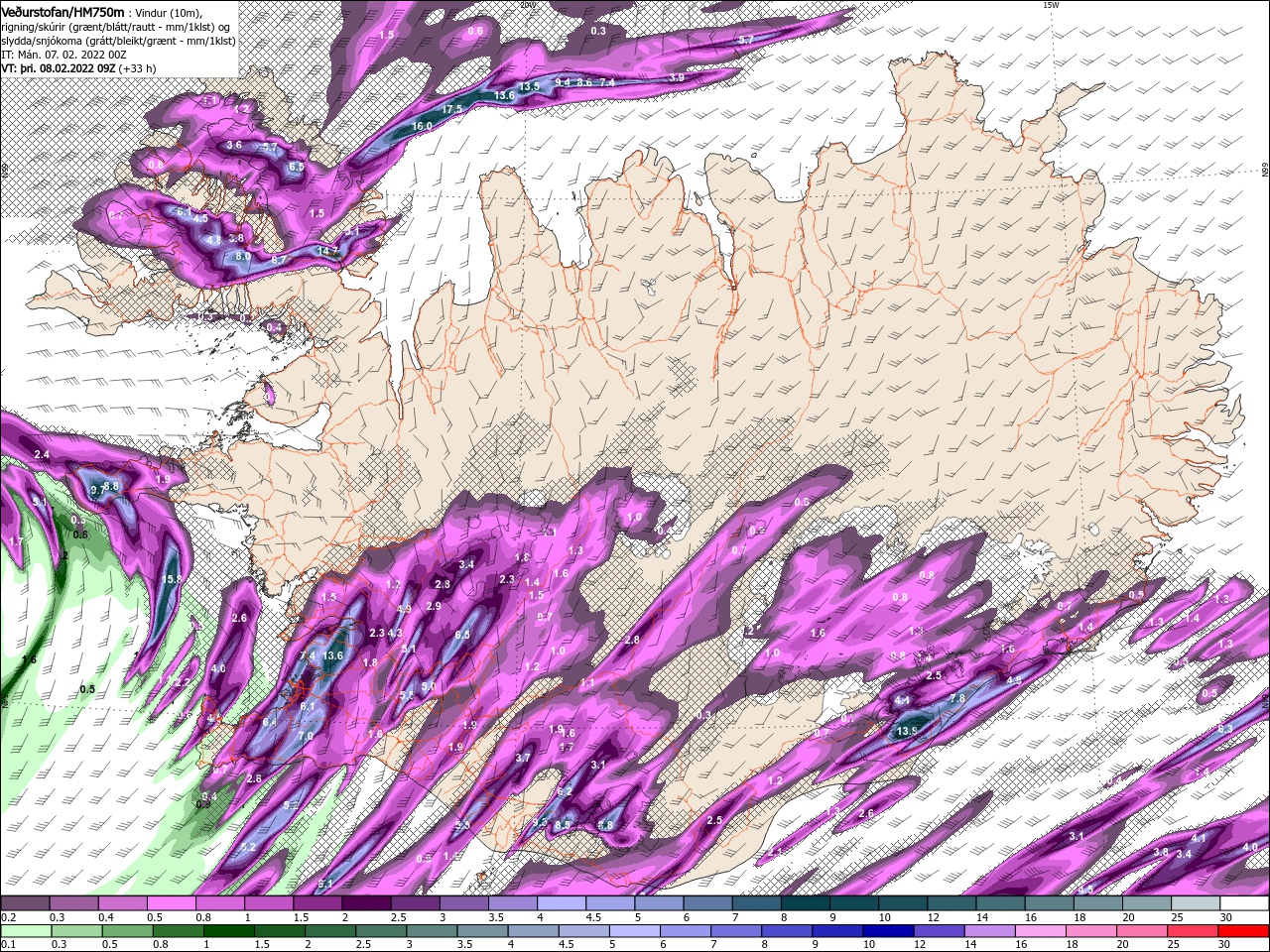The height and width of the screenshot is (952, 1270).
Task: Click the 2.4 value at the west edge
Action: point(42,454)
